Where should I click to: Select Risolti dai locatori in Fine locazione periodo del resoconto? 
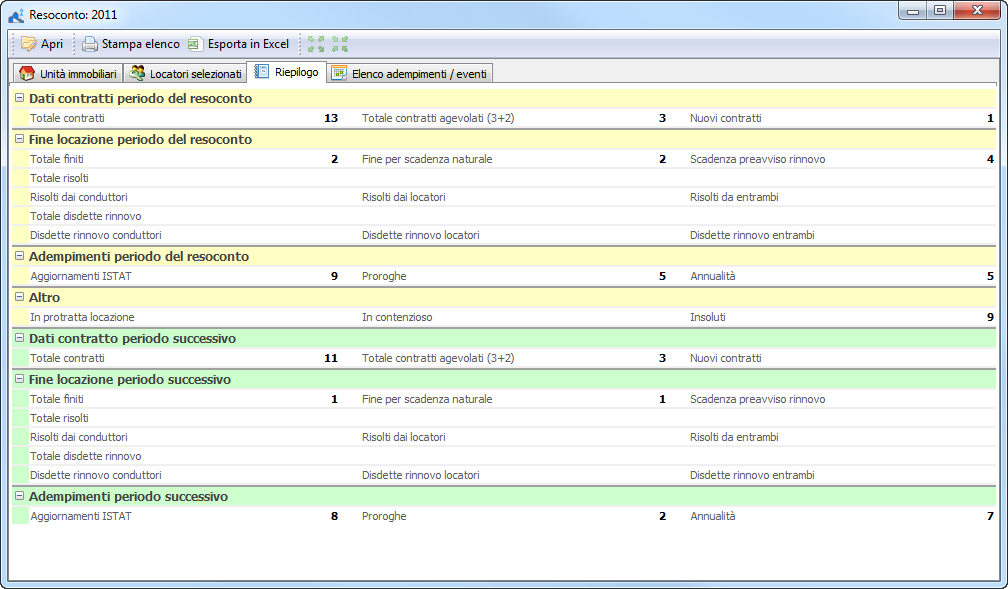pos(404,197)
